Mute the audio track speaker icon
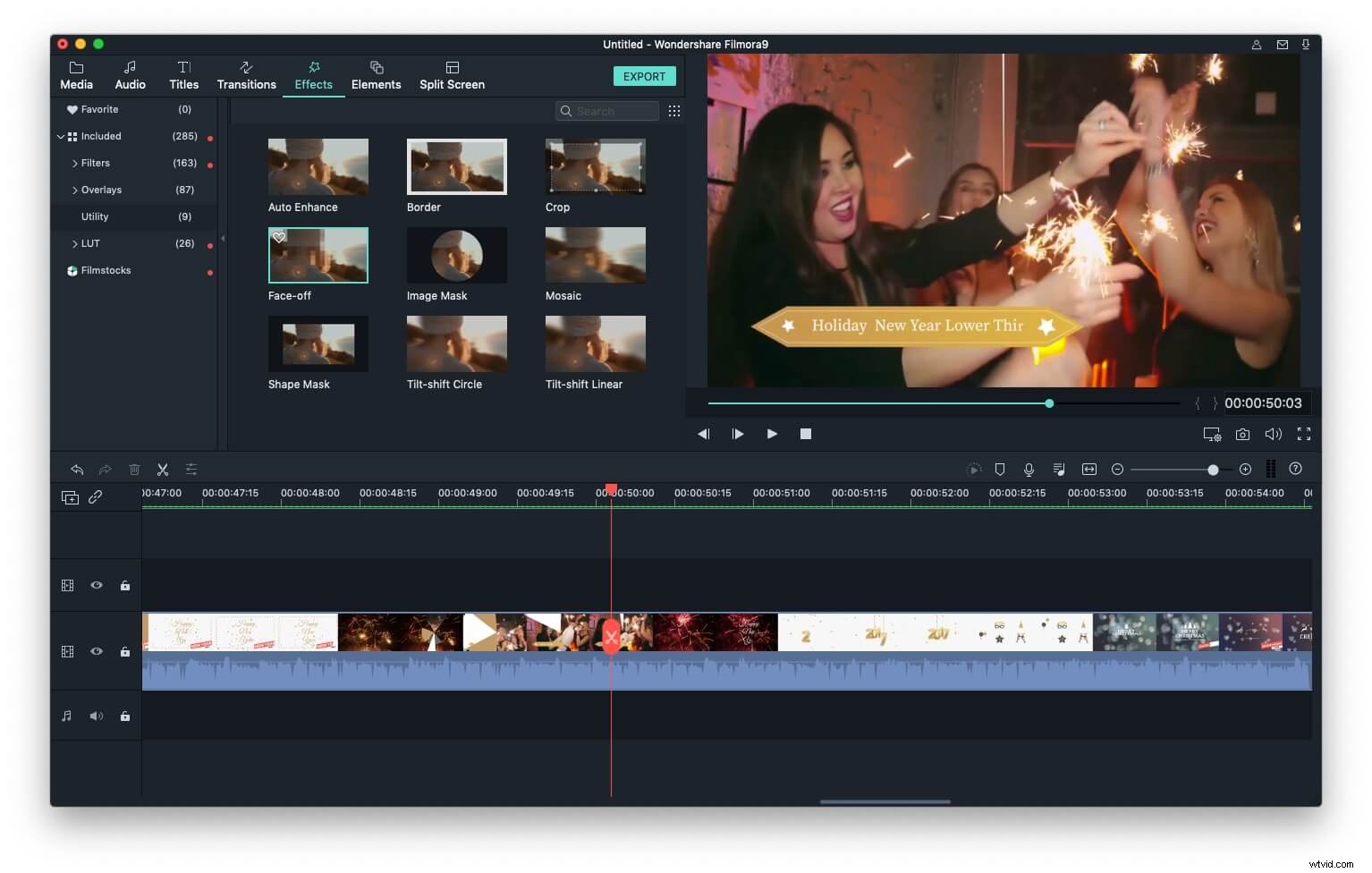1372x873 pixels. 97,716
